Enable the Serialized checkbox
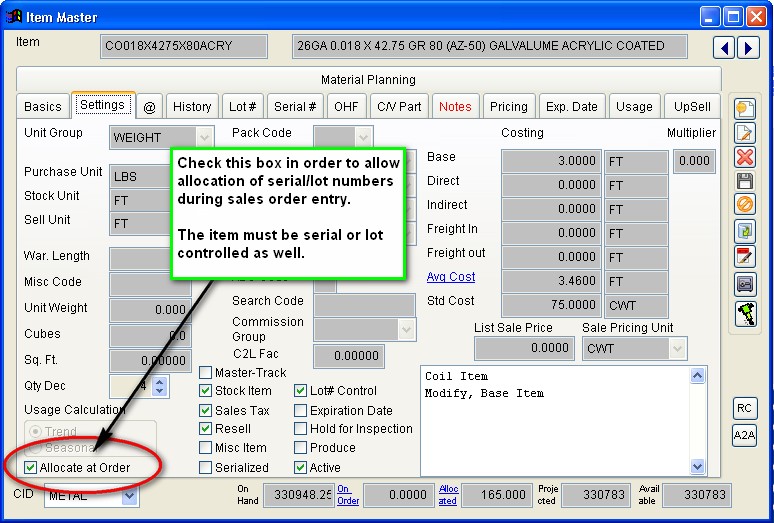The height and width of the screenshot is (523, 774). click(x=206, y=467)
